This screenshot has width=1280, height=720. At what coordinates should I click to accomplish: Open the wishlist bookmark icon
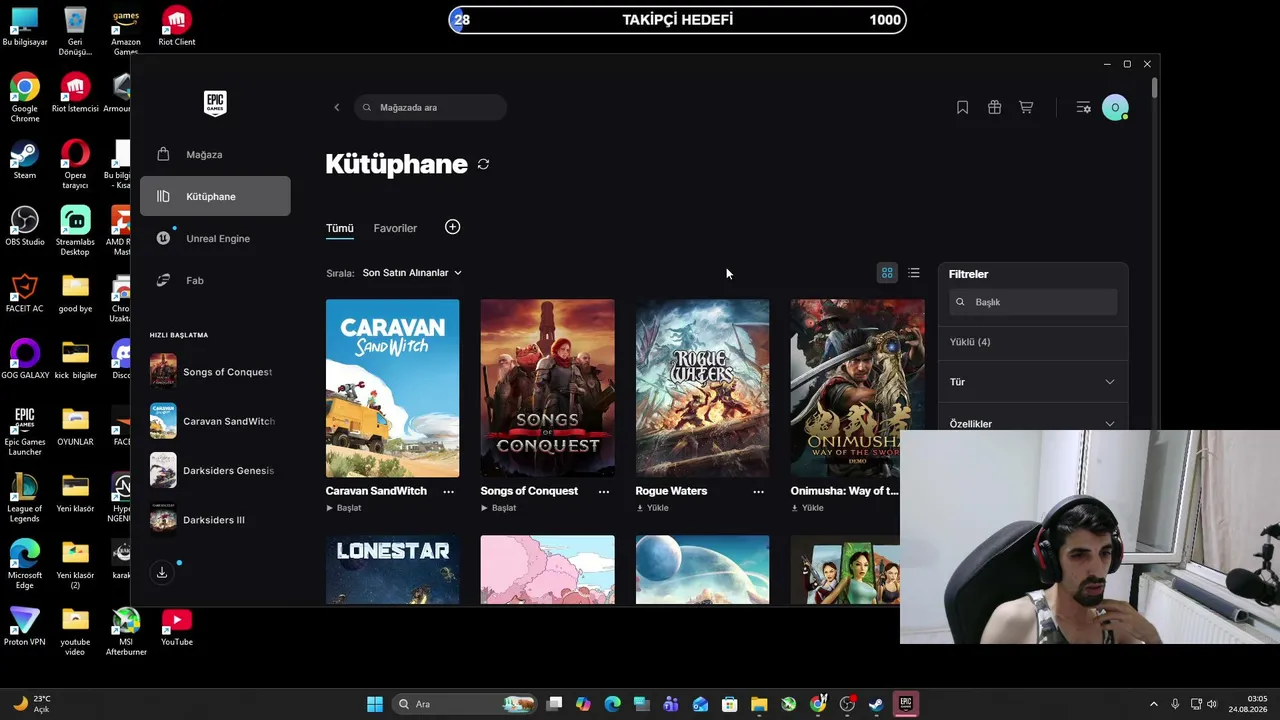(x=962, y=108)
